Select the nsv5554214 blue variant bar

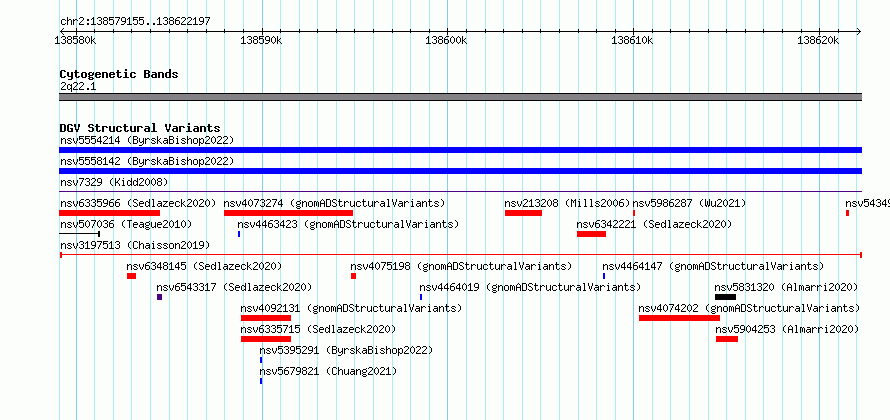tap(460, 150)
